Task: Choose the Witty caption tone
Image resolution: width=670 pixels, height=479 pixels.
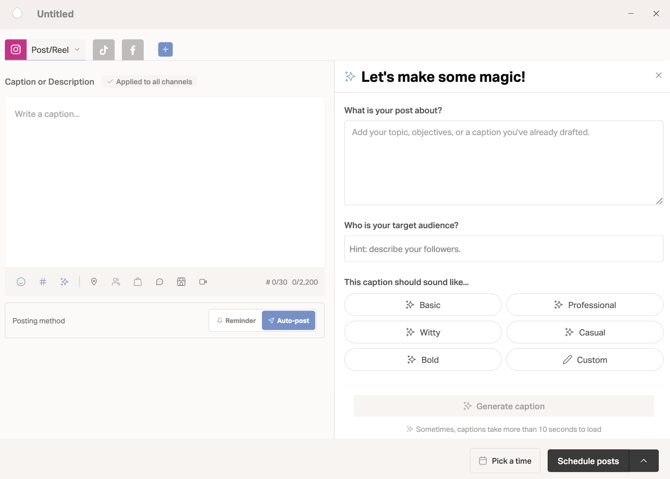Action: [x=423, y=332]
